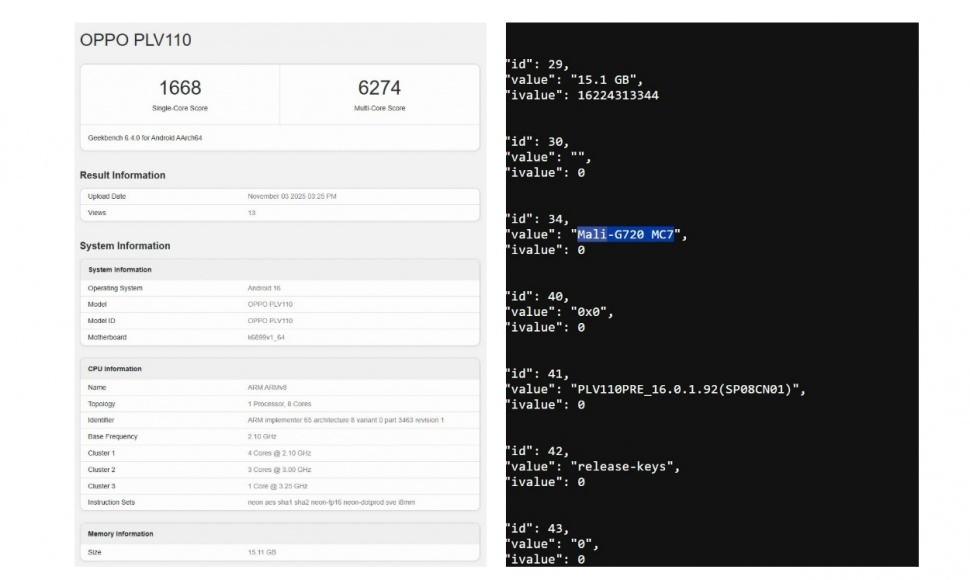This screenshot has width=970, height=580.
Task: Click the Motherboard value k6899v1_64
Action: point(267,337)
